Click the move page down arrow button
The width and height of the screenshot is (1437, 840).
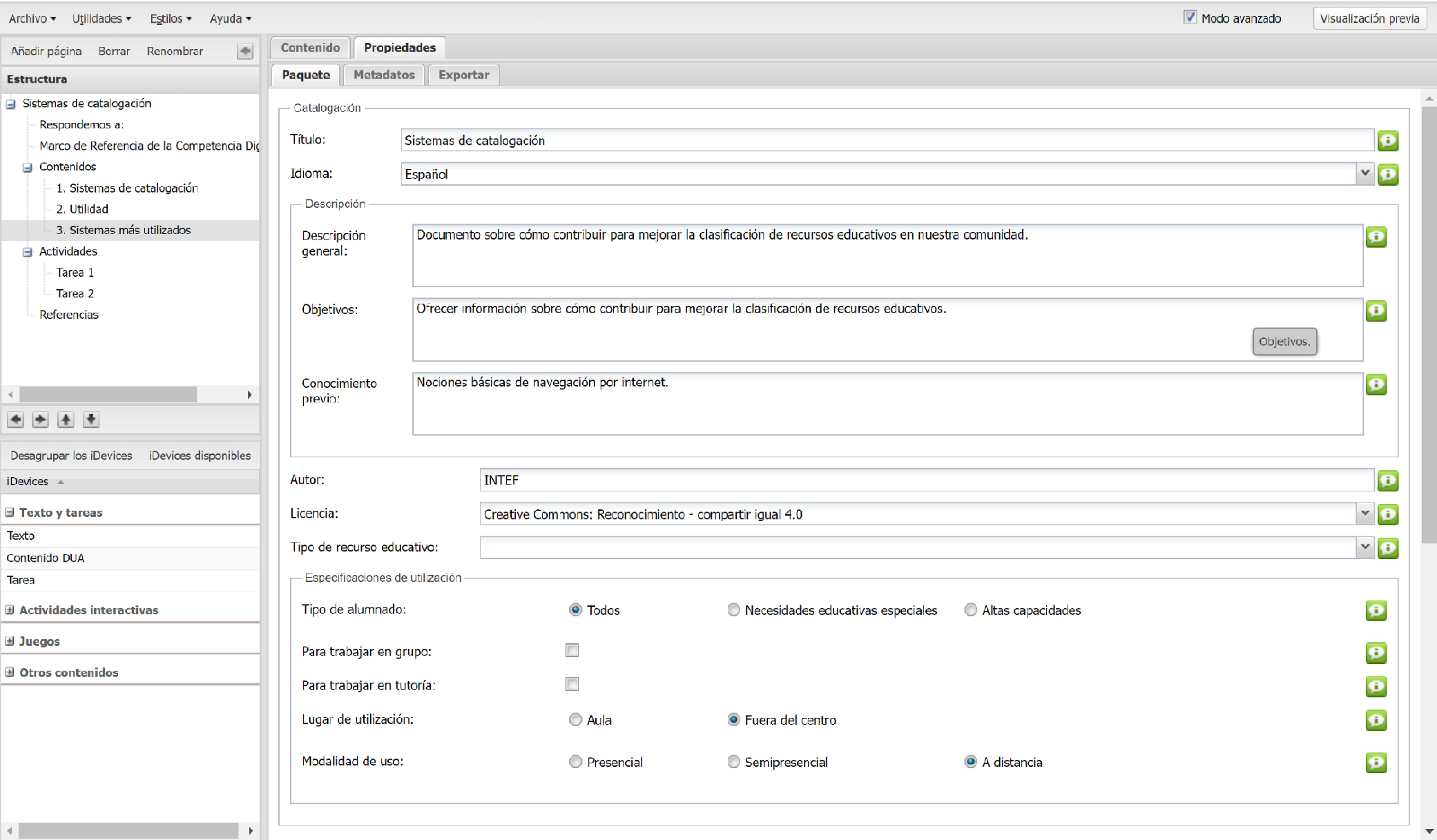click(91, 420)
